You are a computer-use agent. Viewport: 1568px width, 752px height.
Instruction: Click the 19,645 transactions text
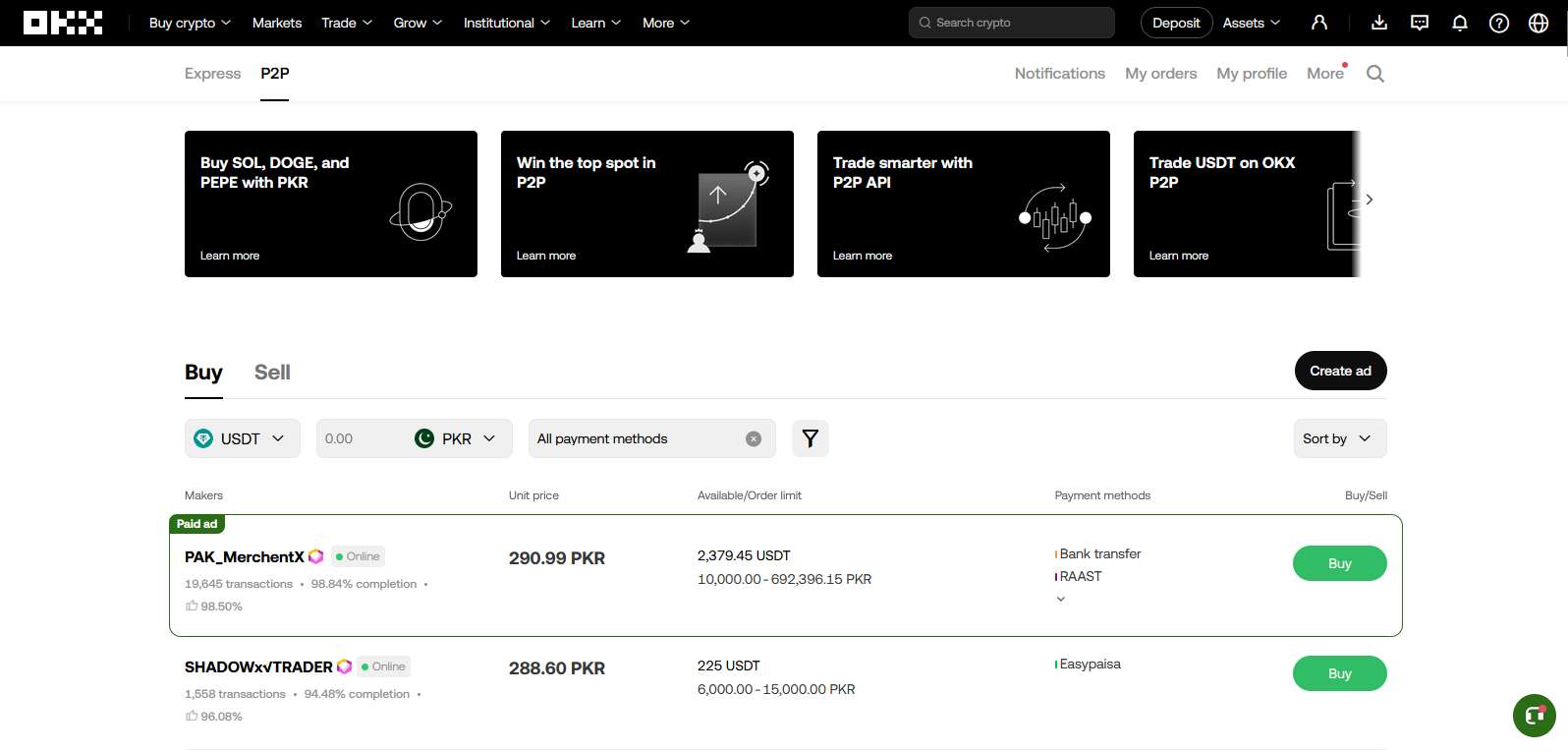click(239, 584)
